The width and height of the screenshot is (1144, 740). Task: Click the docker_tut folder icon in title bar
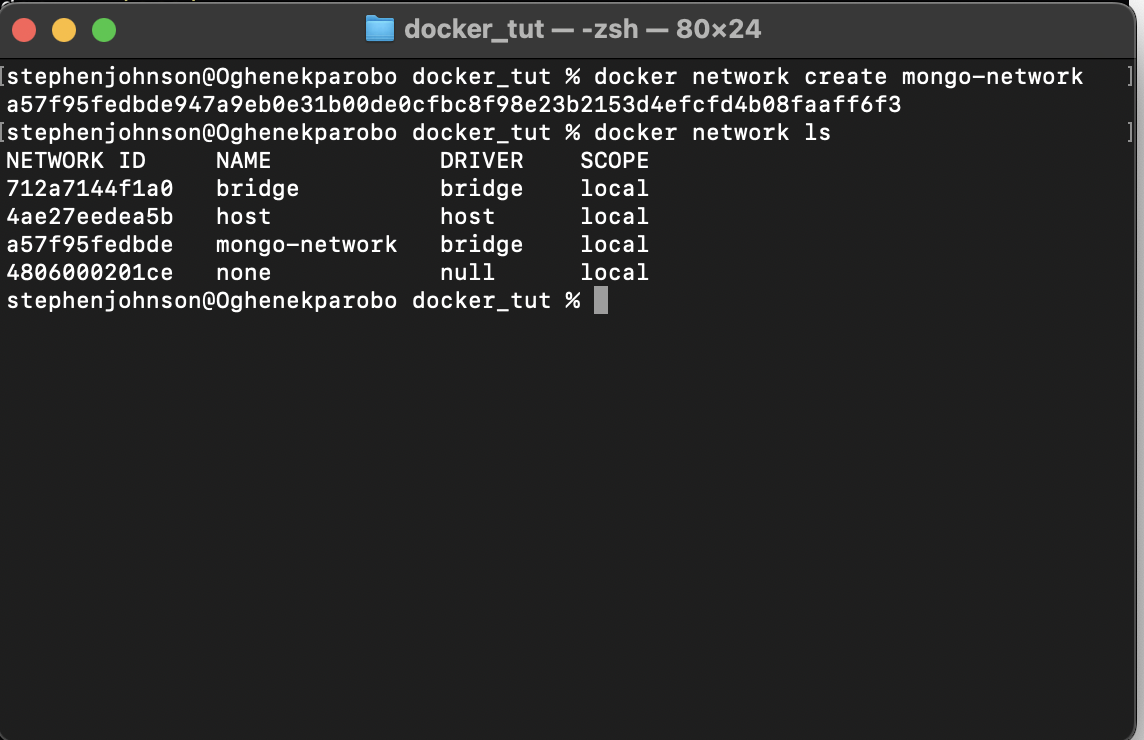point(379,29)
